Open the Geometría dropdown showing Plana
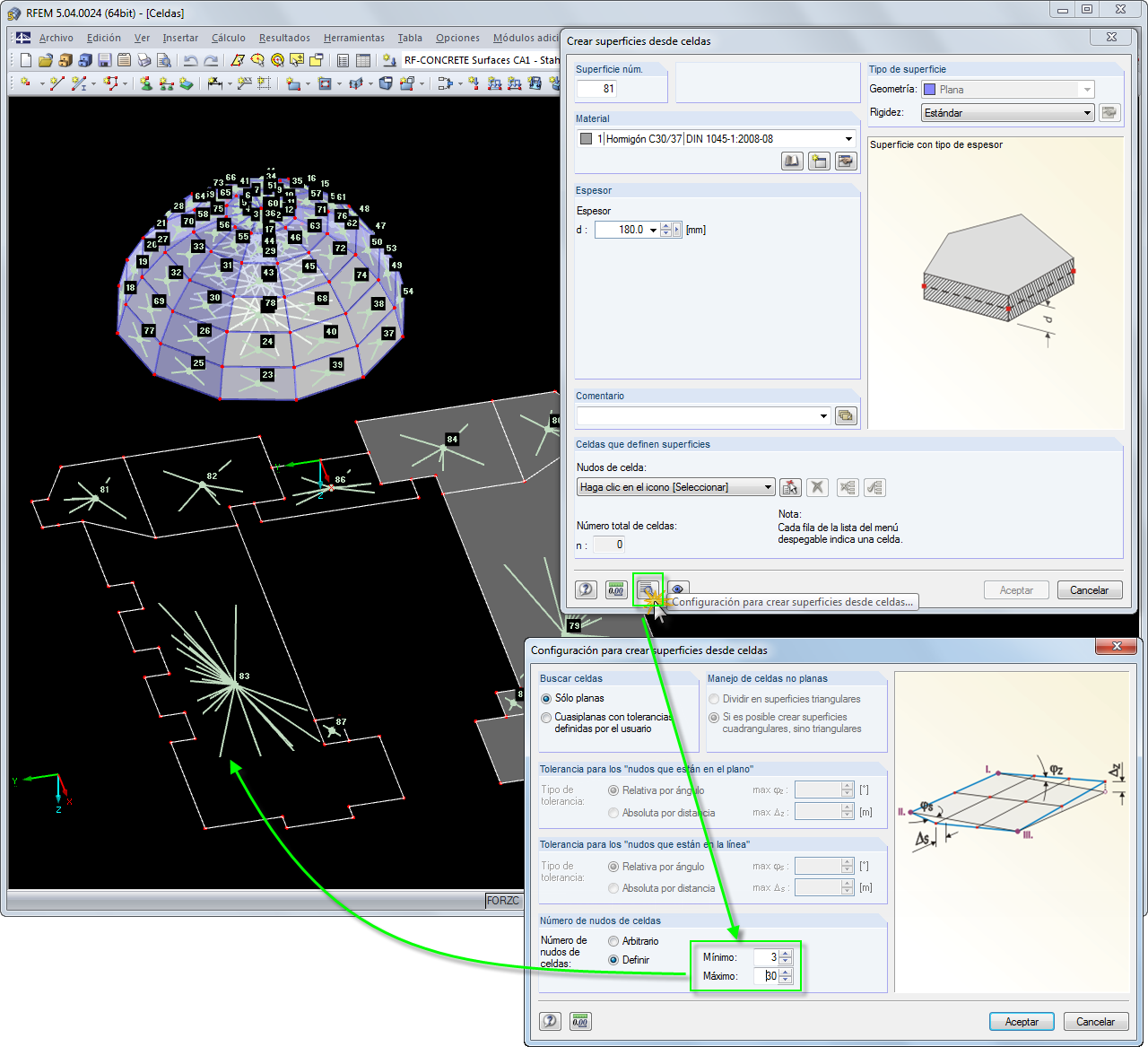Viewport: 1148px width, 1047px height. click(1085, 89)
